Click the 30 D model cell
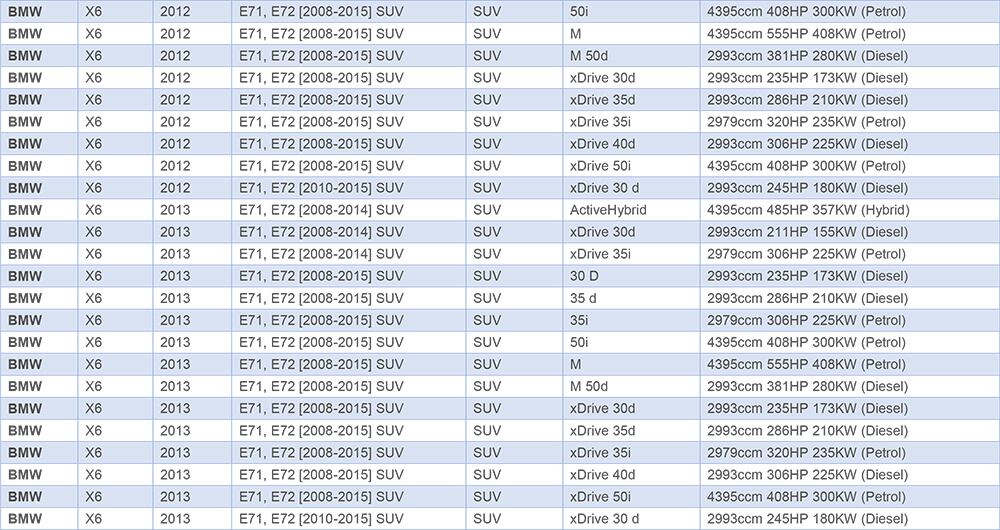This screenshot has width=1000, height=530. [584, 276]
